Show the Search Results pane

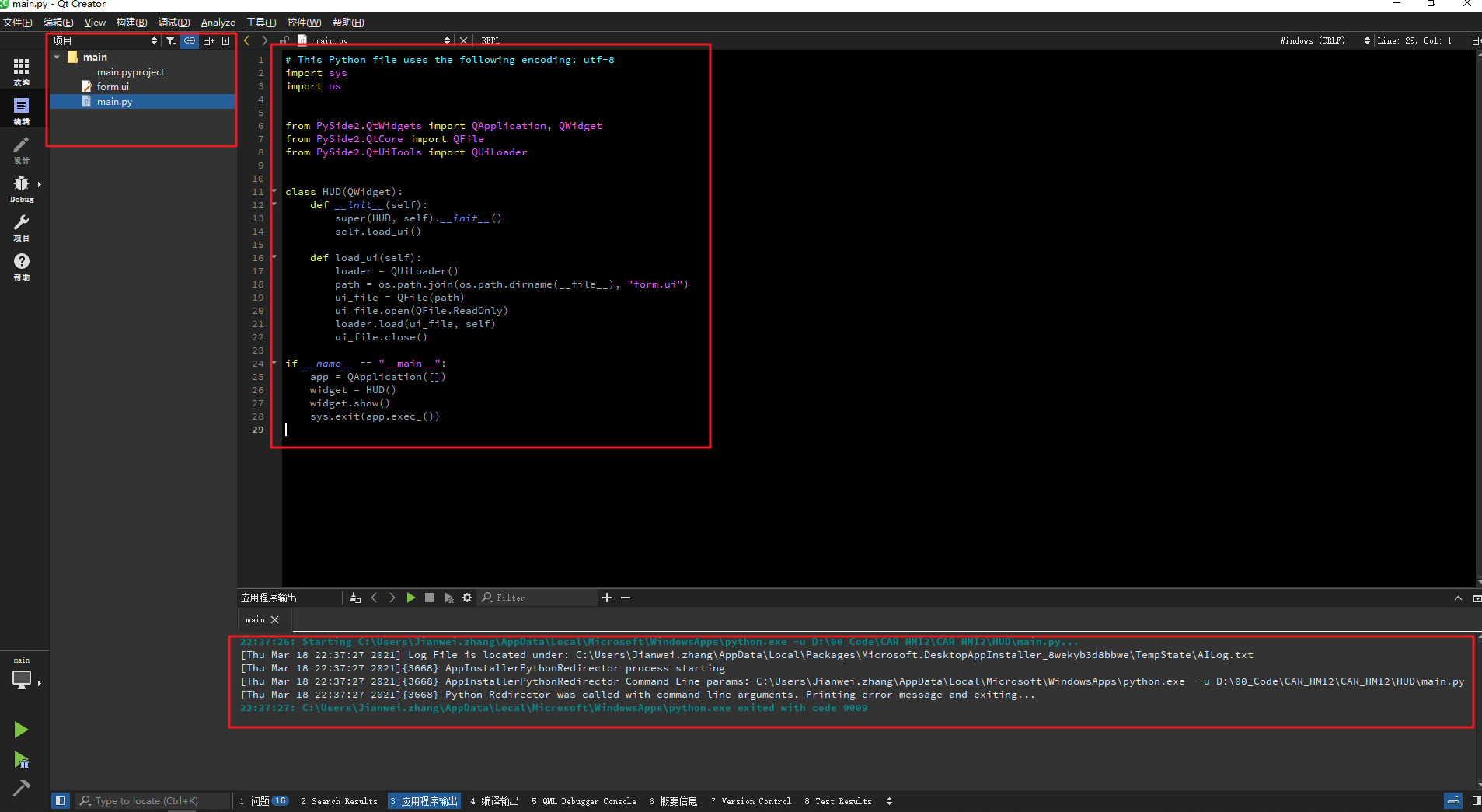tap(340, 801)
